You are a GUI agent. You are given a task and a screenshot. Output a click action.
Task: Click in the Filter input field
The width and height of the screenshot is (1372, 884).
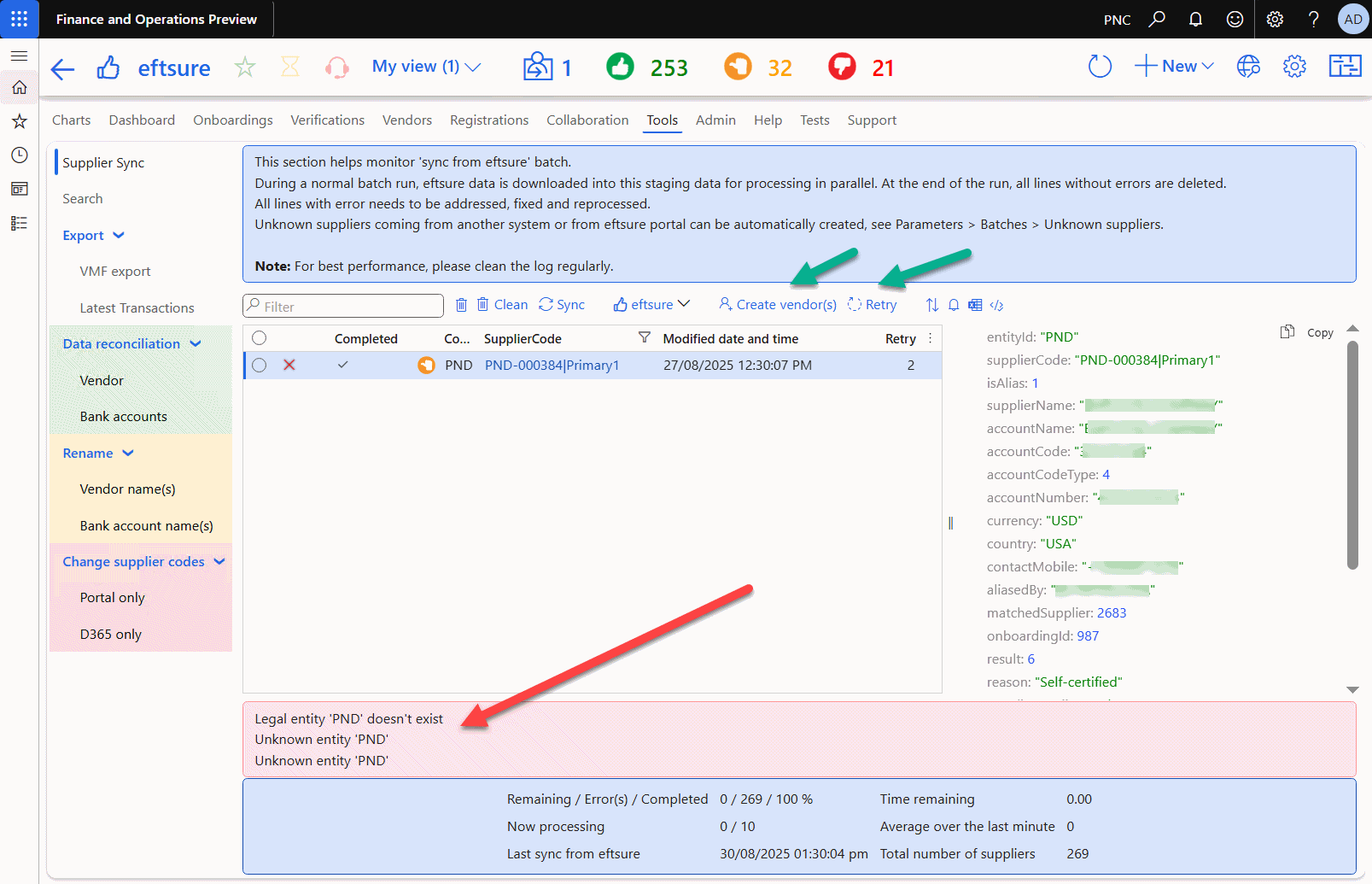[343, 306]
